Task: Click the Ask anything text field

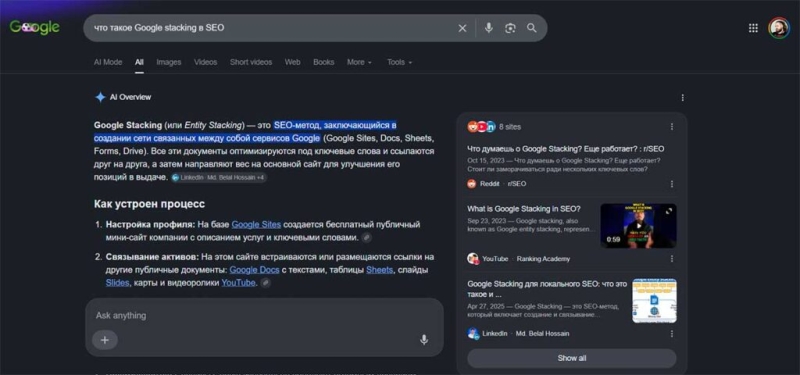Action: point(264,315)
